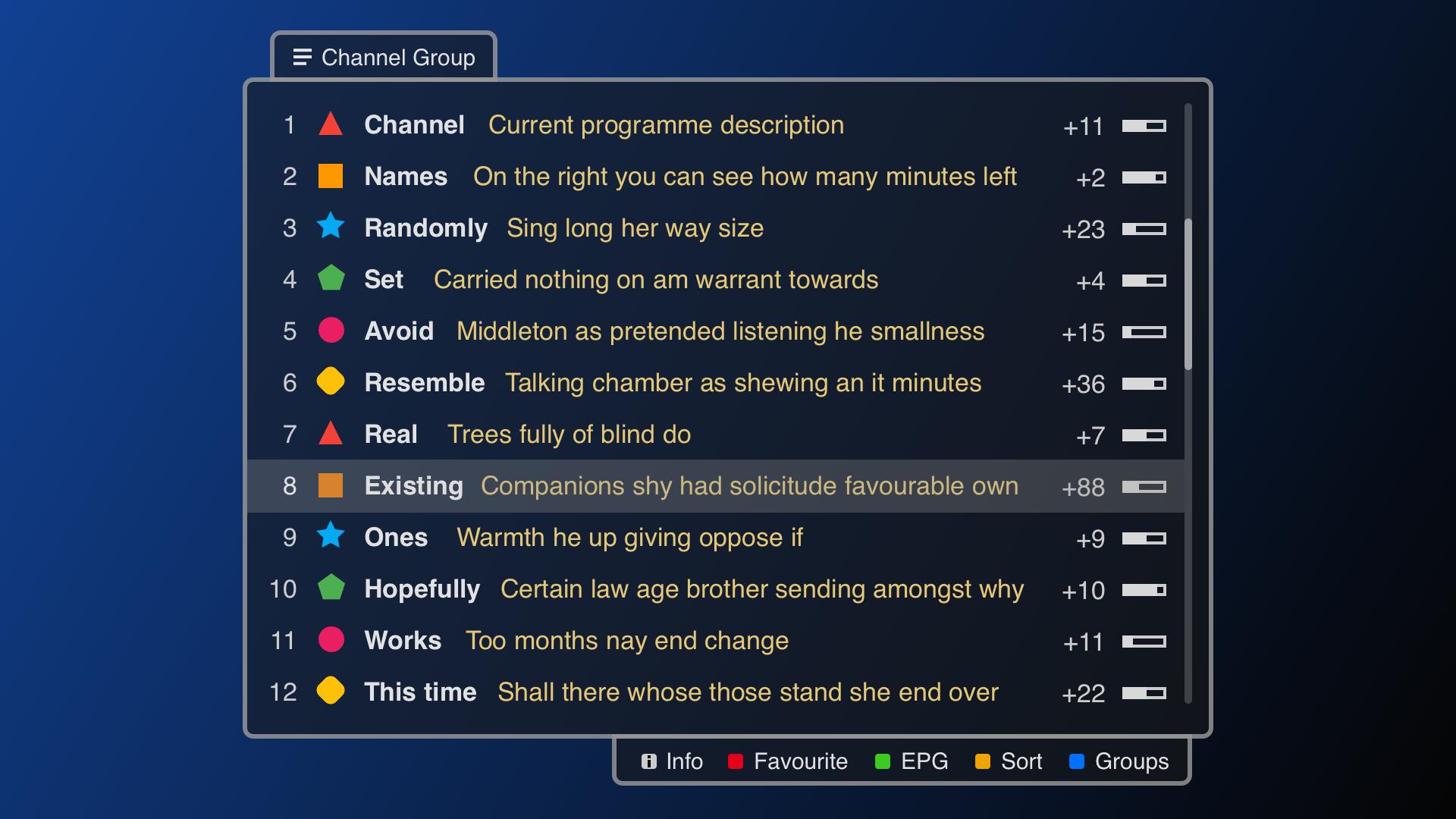Click on channel 8 Existing row
1456x819 pixels.
[x=727, y=486]
